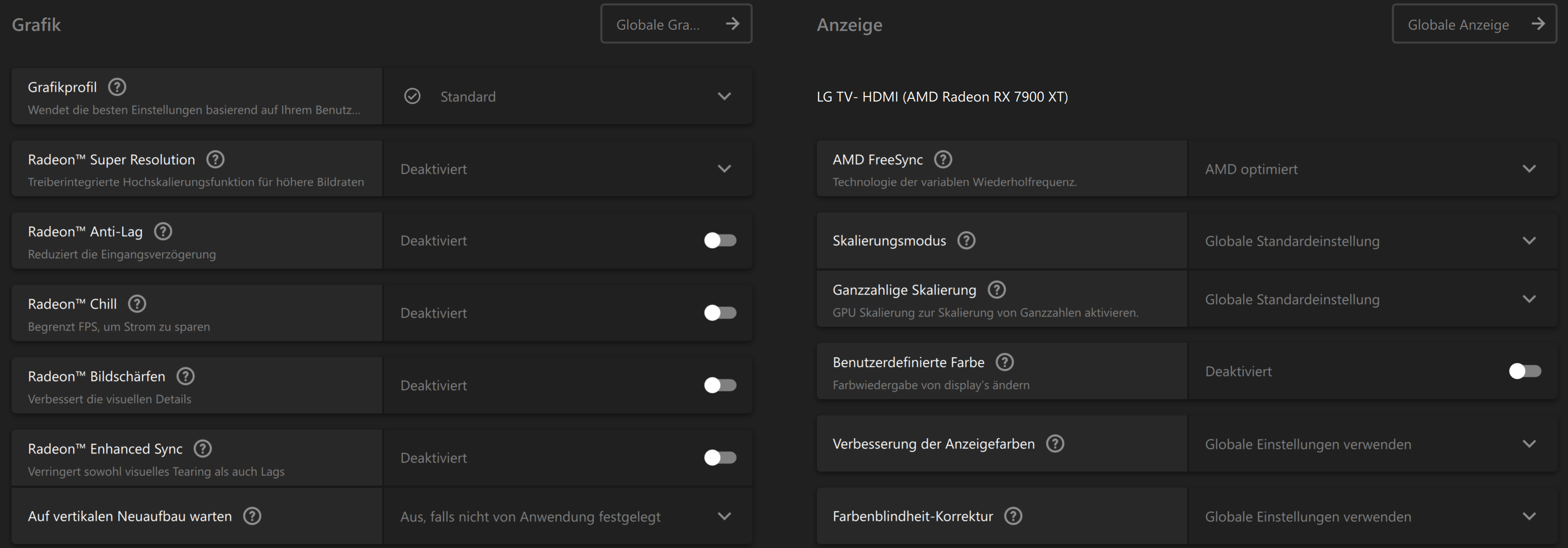The image size is (1568, 548).
Task: Turn on Radeon Bildschärfen
Action: (720, 385)
